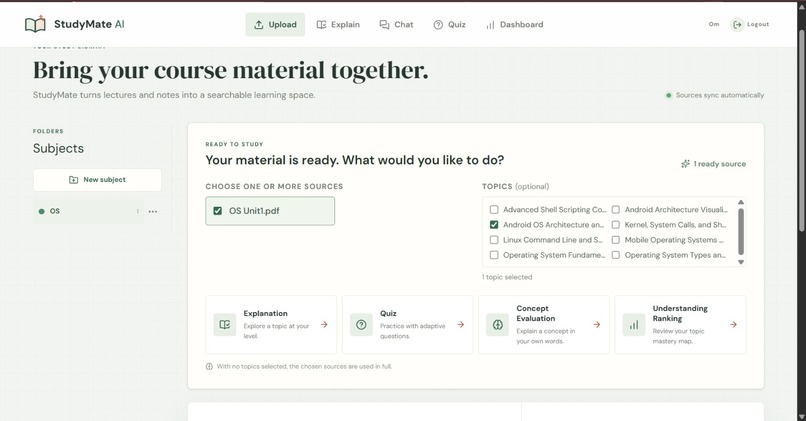Open the Dashboard tab
The width and height of the screenshot is (806, 421).
tap(514, 25)
